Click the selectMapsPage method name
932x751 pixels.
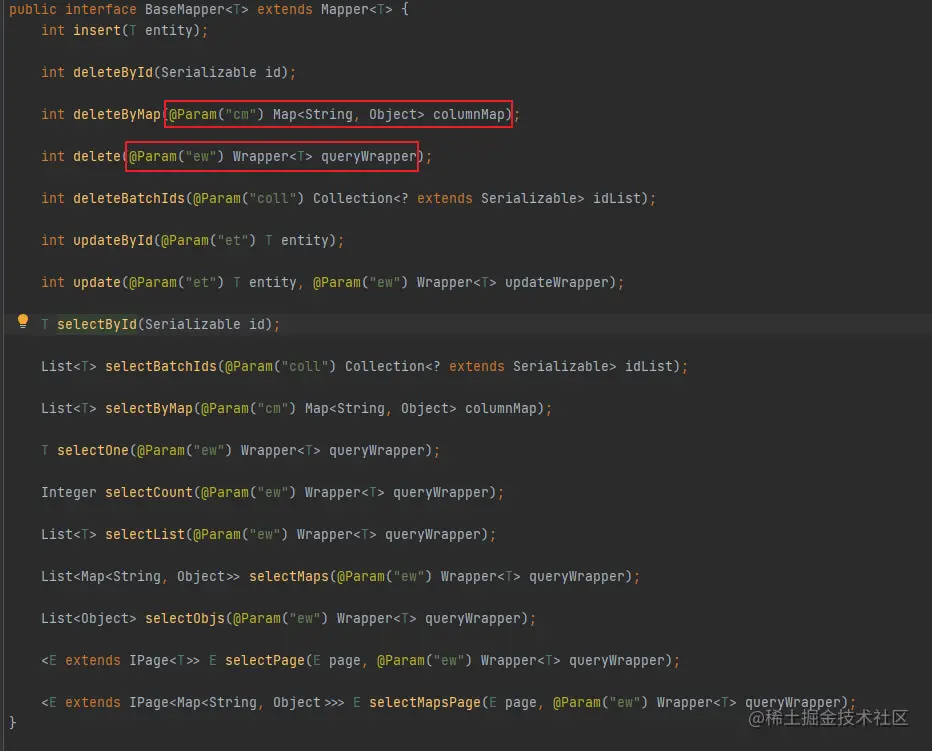point(424,703)
